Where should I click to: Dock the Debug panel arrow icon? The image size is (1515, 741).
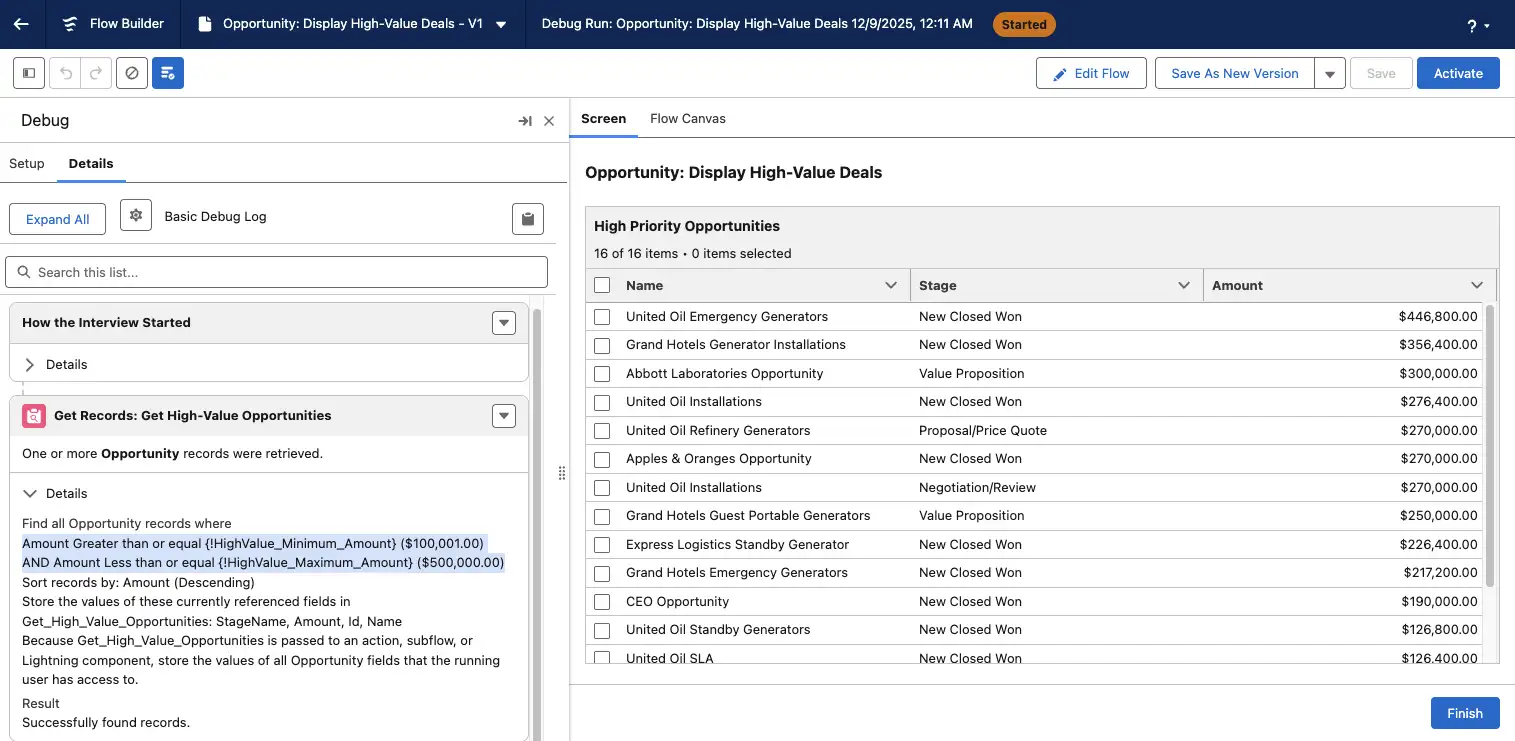524,121
